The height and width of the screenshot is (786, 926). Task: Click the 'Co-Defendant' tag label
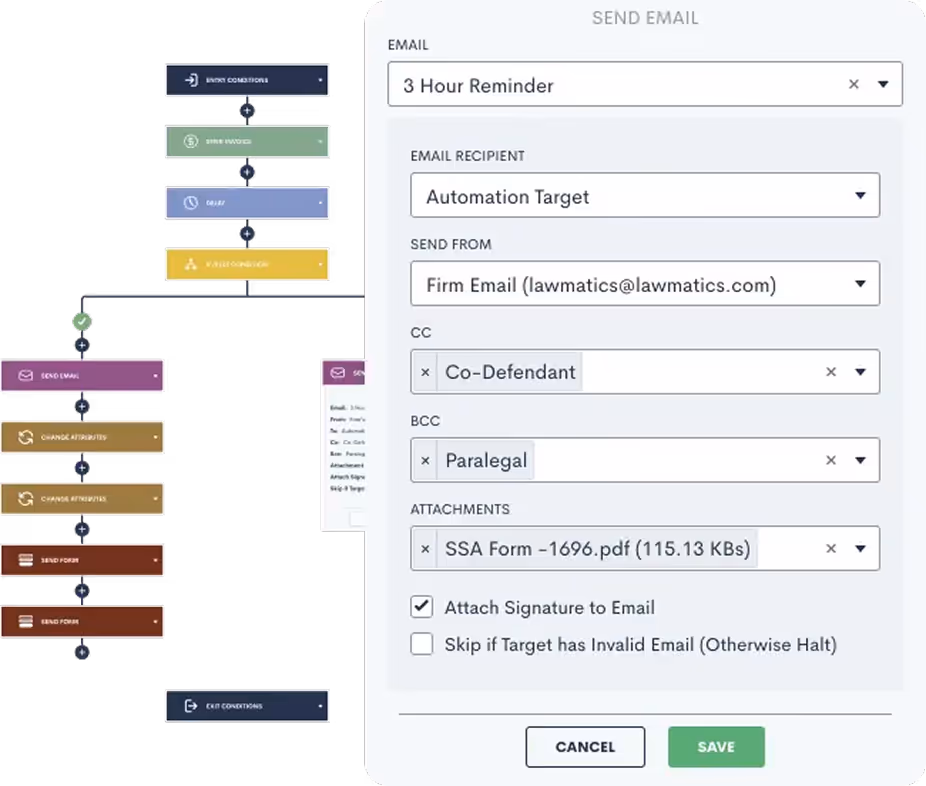(510, 372)
